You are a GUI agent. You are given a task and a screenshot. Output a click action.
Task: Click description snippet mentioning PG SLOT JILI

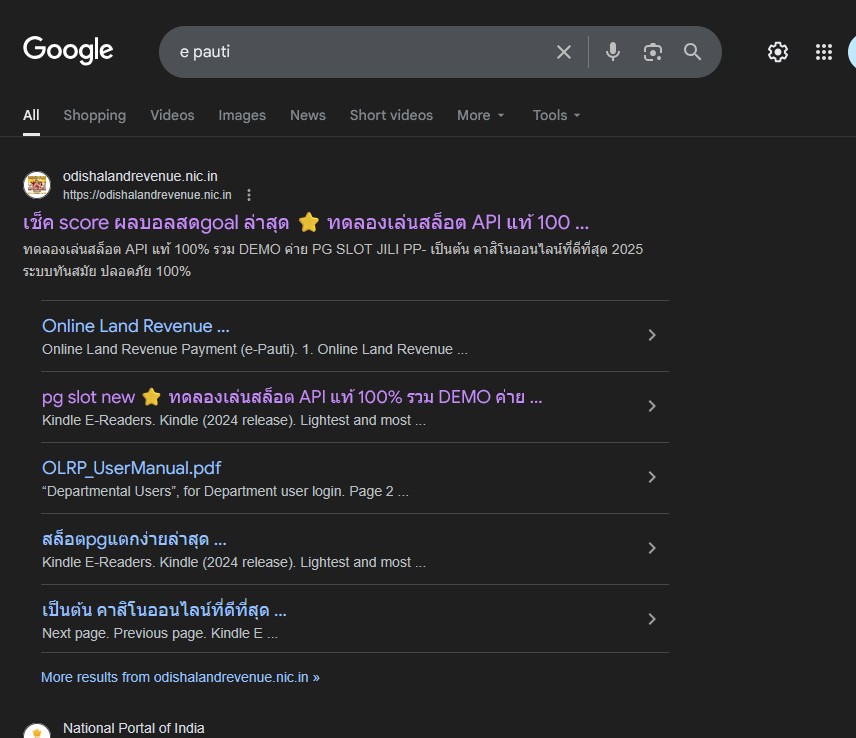[x=333, y=260]
